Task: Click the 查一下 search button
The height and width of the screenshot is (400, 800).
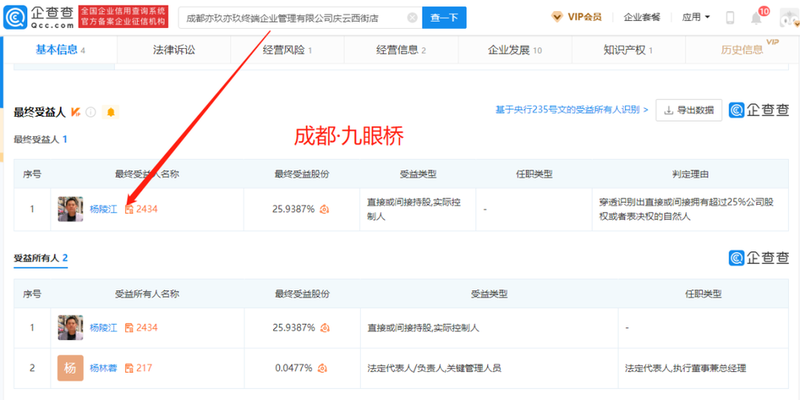Action: coord(444,17)
